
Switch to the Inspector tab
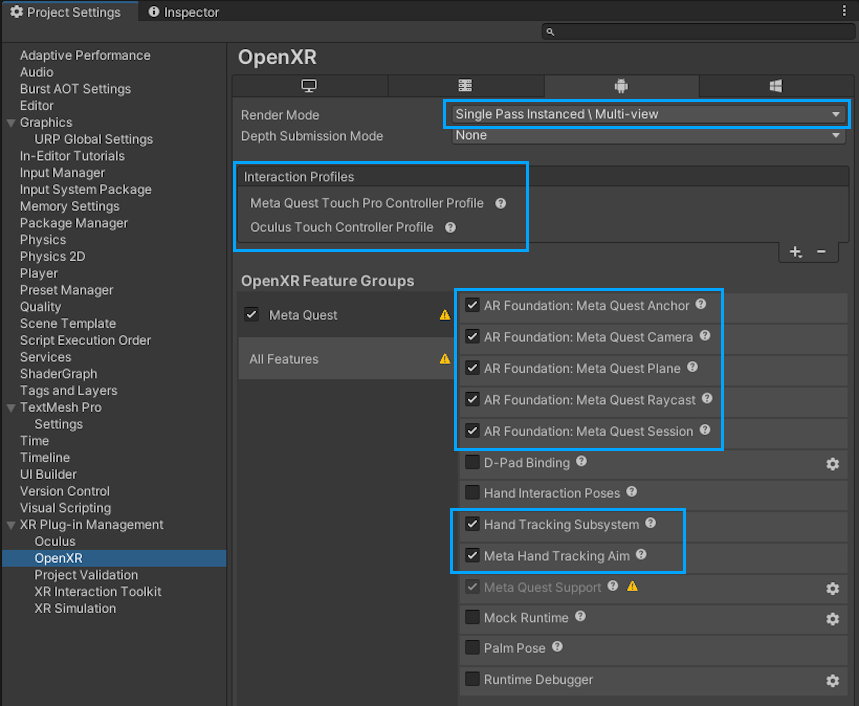click(188, 12)
